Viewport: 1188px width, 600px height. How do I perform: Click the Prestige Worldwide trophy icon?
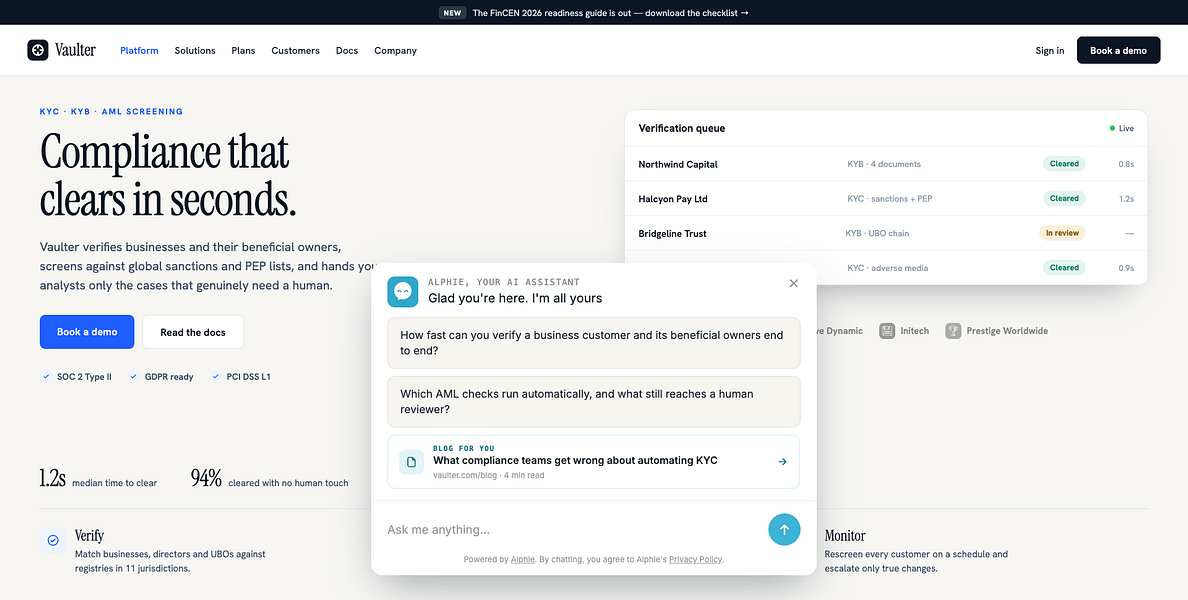tap(953, 331)
